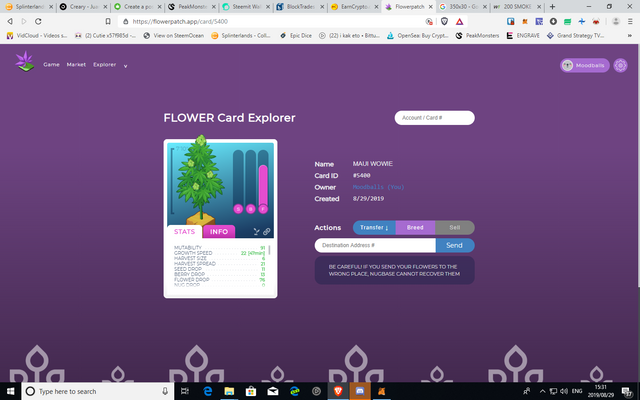The image size is (640, 400).
Task: Click the stats list scrollbar on the card
Action: 269,250
